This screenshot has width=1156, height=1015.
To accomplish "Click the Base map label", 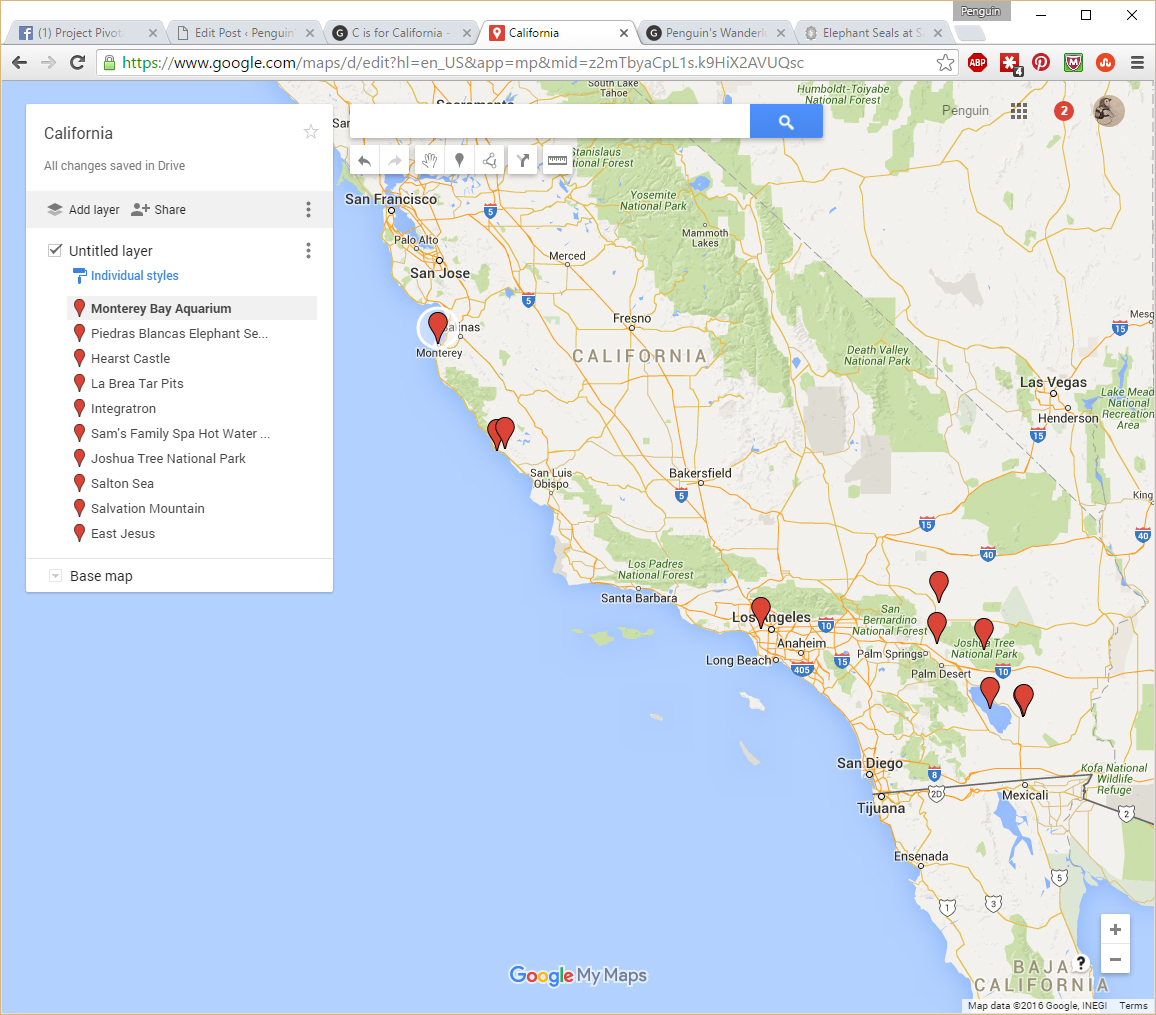I will tap(101, 576).
